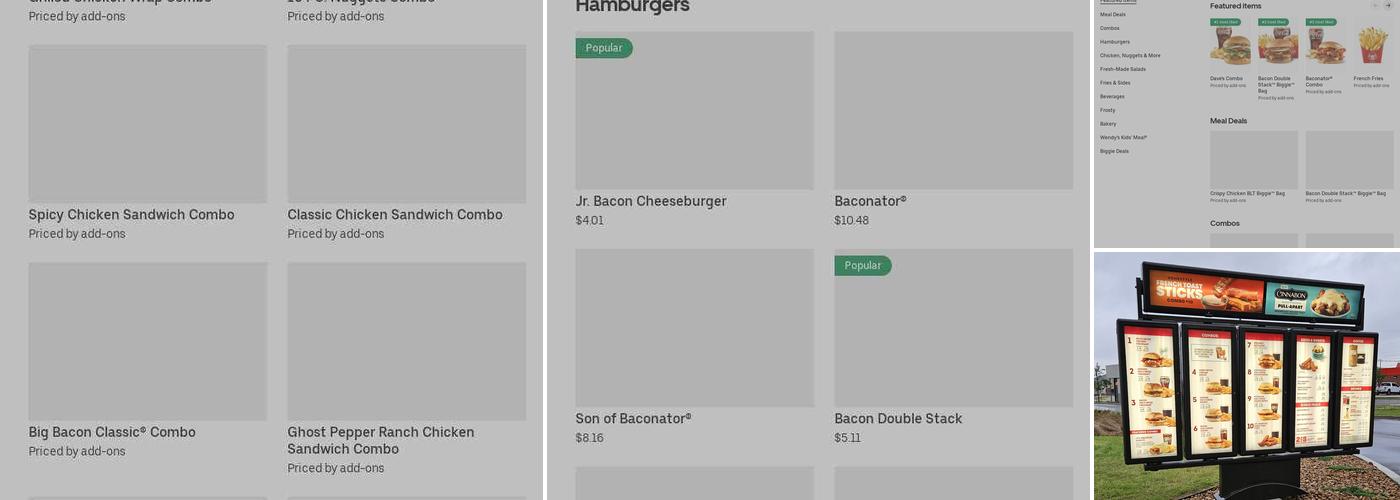Select Hamburgers category in sidebar menu
Viewport: 1400px width, 500px height.
point(1115,42)
